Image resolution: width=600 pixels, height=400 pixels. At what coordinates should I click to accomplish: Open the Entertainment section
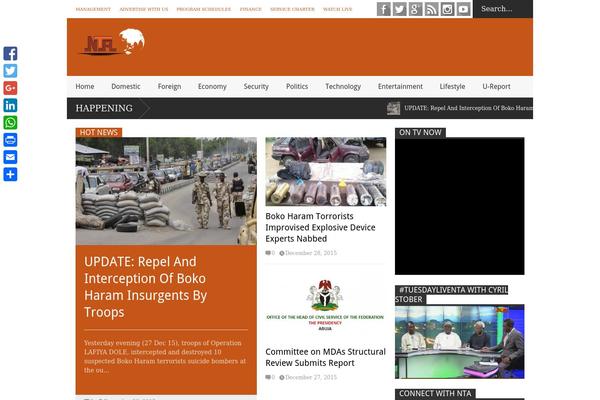[400, 87]
